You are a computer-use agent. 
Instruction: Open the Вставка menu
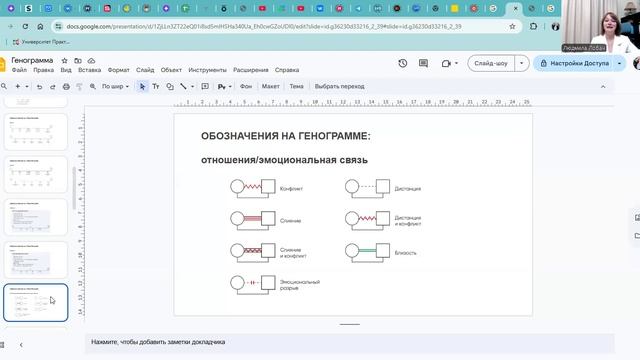pyautogui.click(x=89, y=70)
